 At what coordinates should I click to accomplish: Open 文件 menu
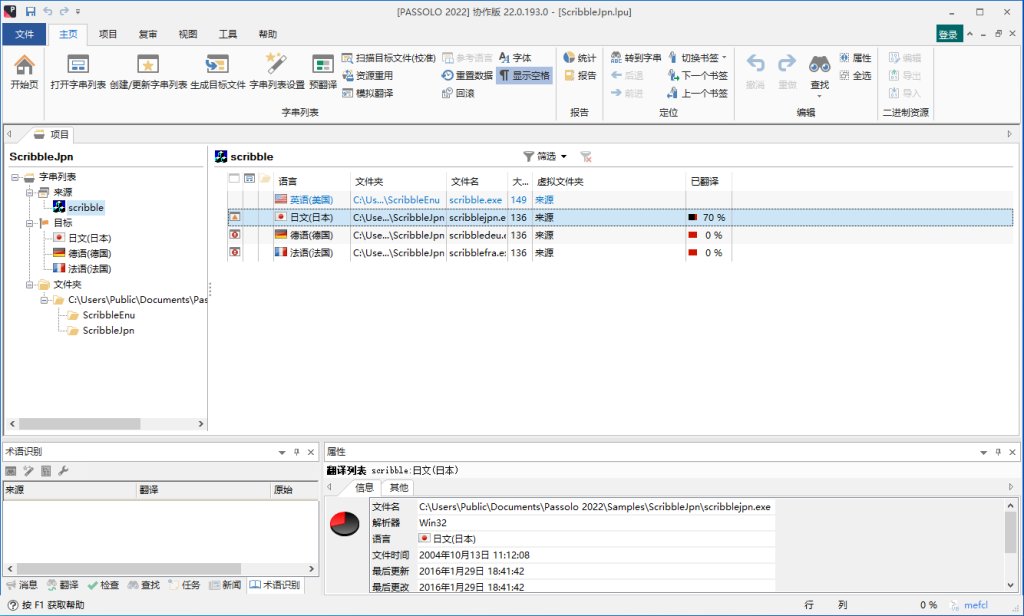pos(24,34)
